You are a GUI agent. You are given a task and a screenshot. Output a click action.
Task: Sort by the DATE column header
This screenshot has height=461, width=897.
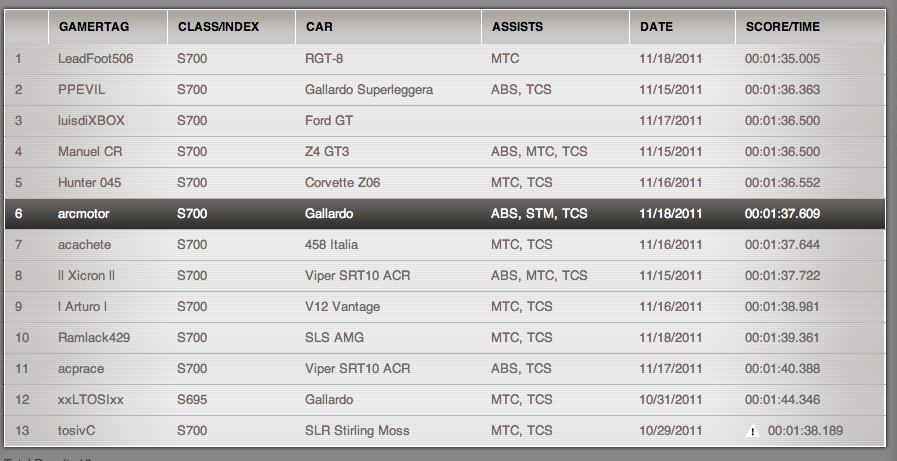tap(657, 27)
